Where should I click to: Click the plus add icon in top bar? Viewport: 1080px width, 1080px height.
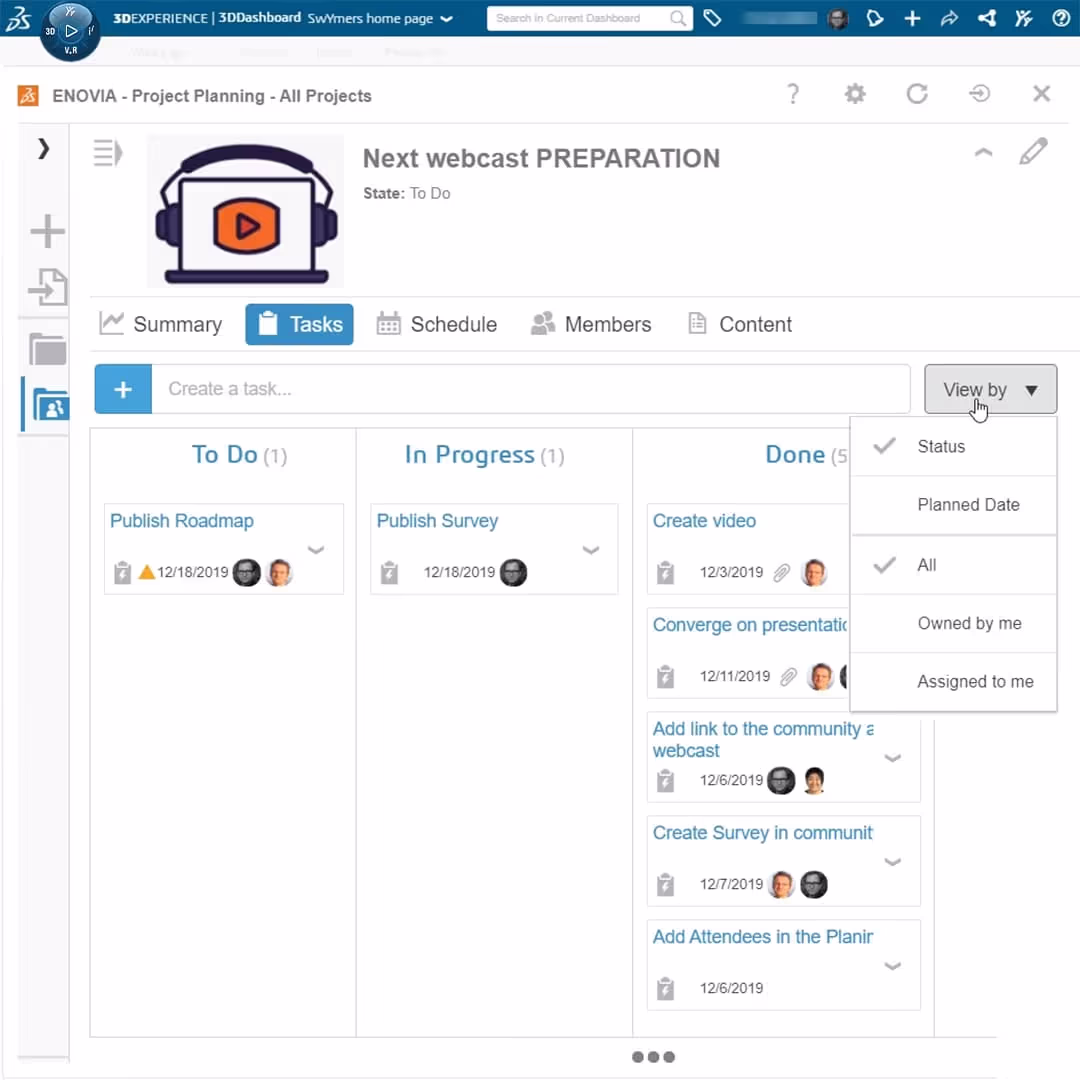(x=912, y=19)
